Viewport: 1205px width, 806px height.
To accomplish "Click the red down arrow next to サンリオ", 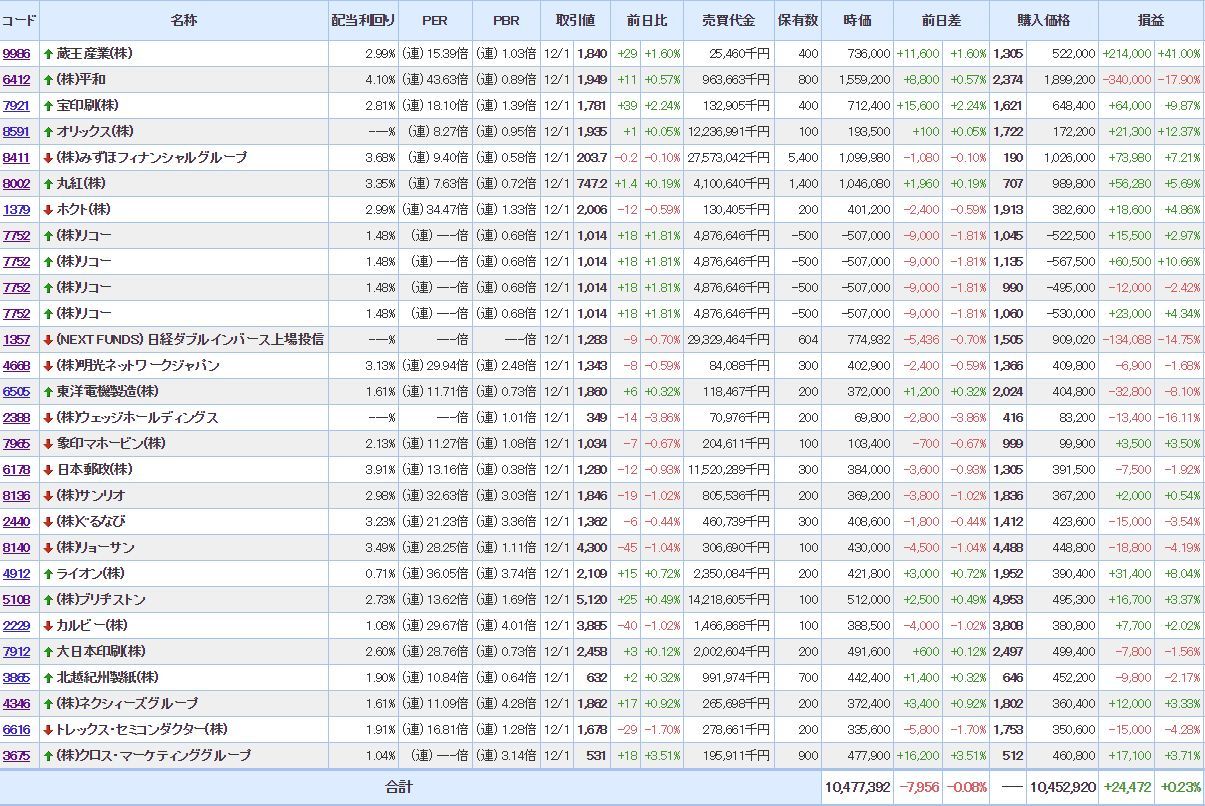I will point(48,496).
